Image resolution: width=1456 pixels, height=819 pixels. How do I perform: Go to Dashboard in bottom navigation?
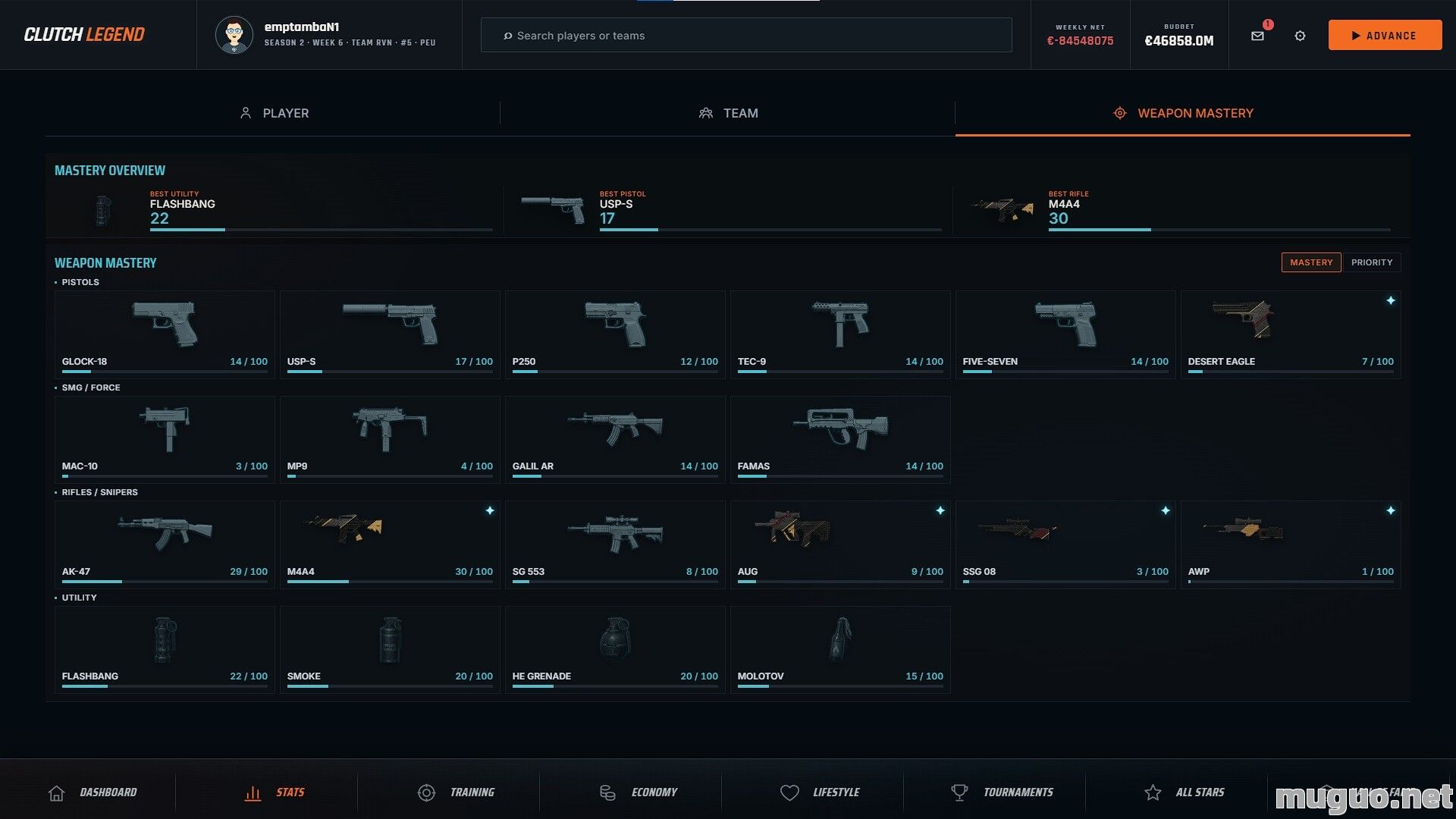point(93,792)
